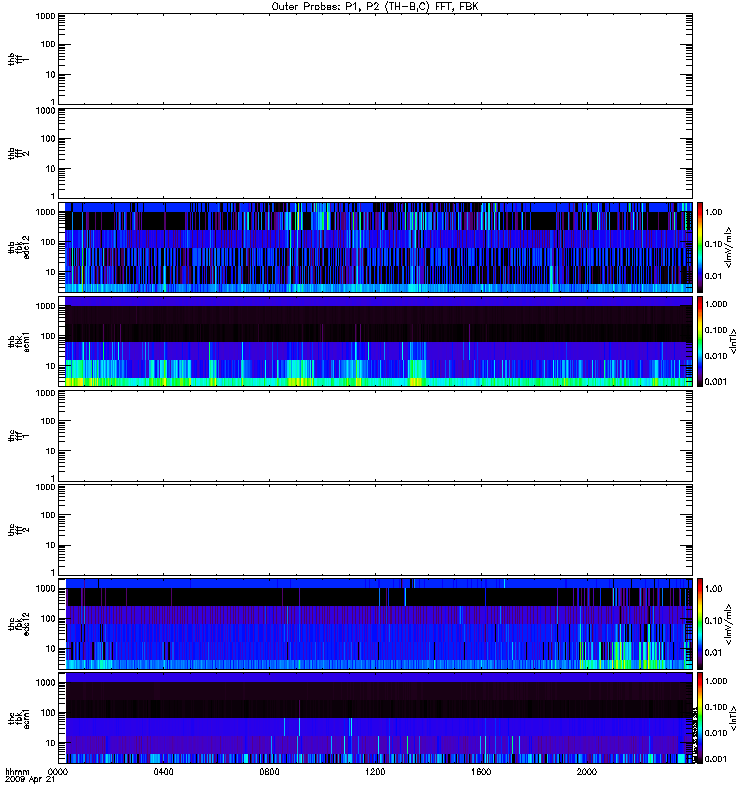Select the thb fbk scm1 spectrogram panel

tap(375, 341)
